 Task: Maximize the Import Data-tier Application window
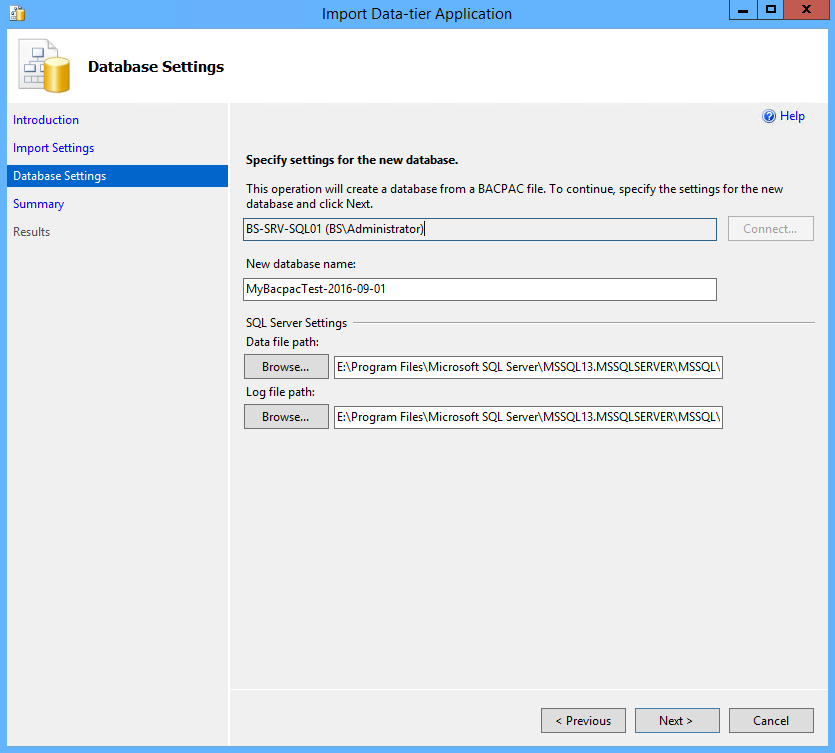pos(771,10)
